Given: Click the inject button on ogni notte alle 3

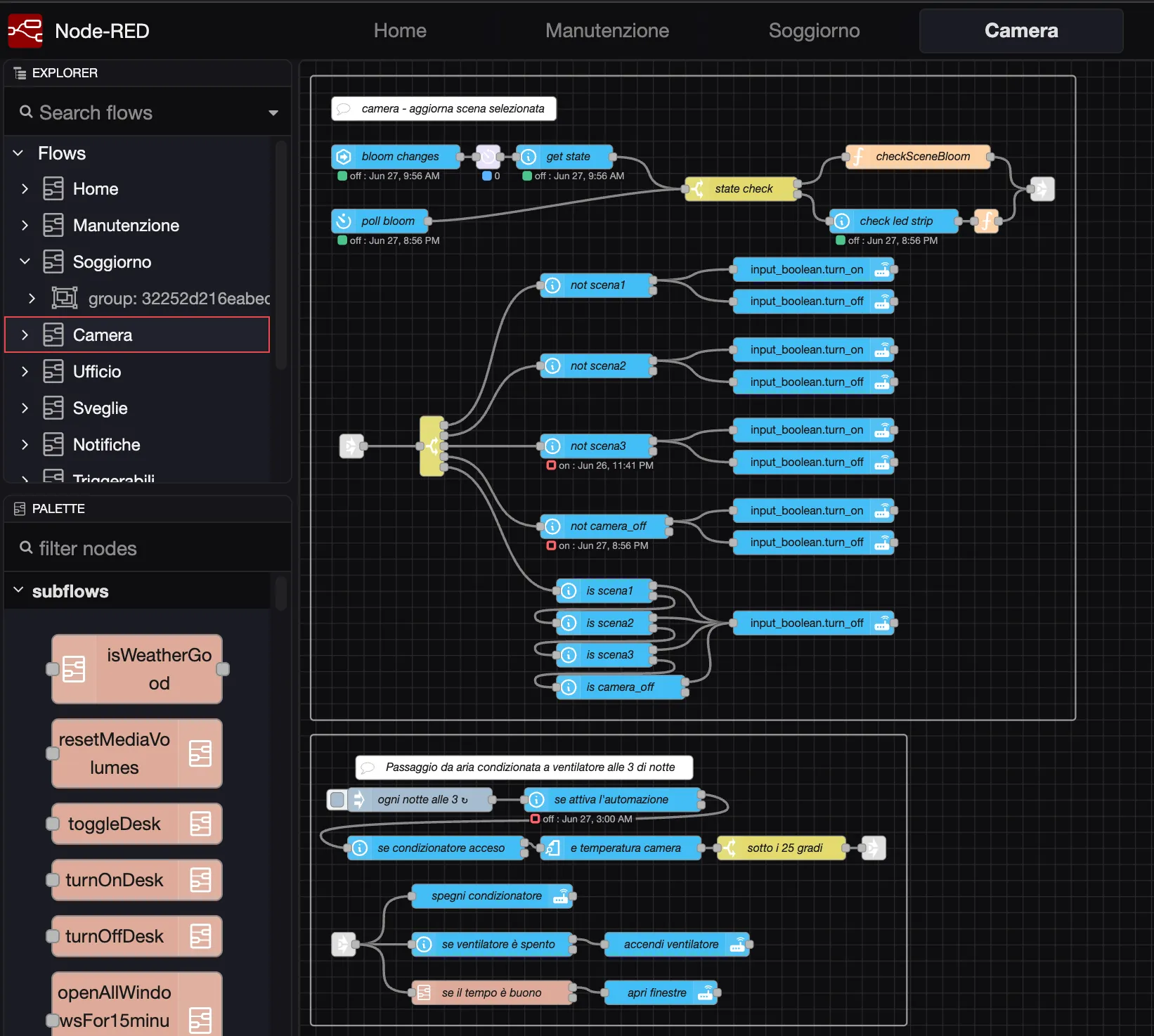Looking at the screenshot, I should 337,800.
